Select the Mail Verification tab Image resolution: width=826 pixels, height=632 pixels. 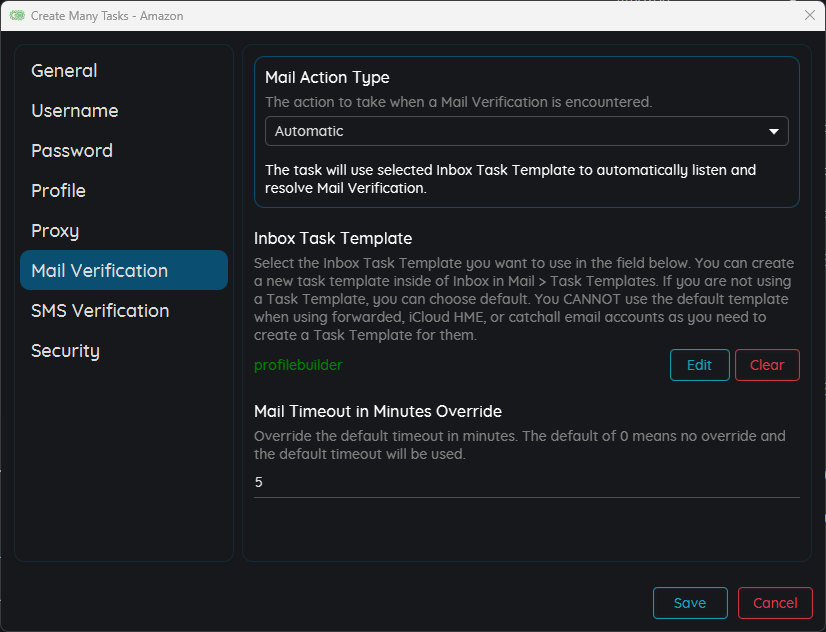click(x=124, y=270)
